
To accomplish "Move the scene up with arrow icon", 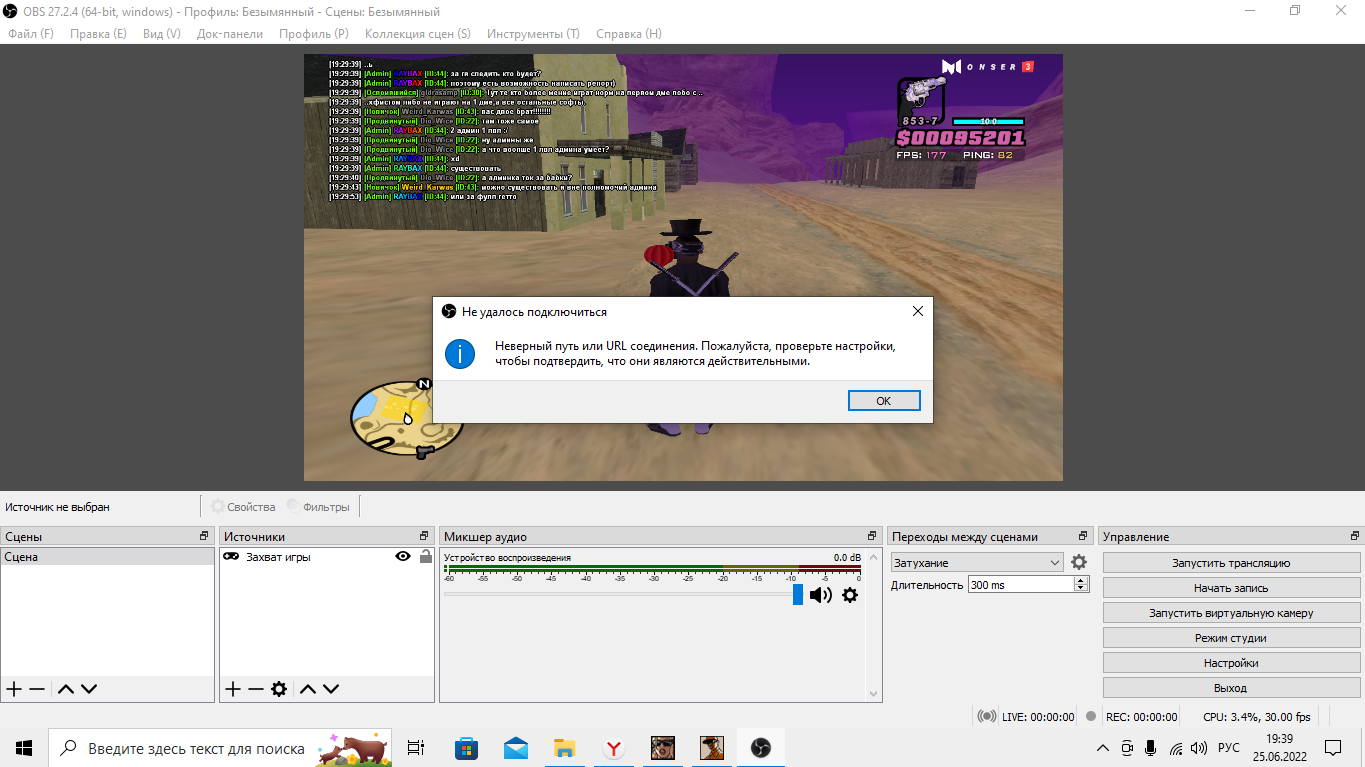I will point(66,689).
